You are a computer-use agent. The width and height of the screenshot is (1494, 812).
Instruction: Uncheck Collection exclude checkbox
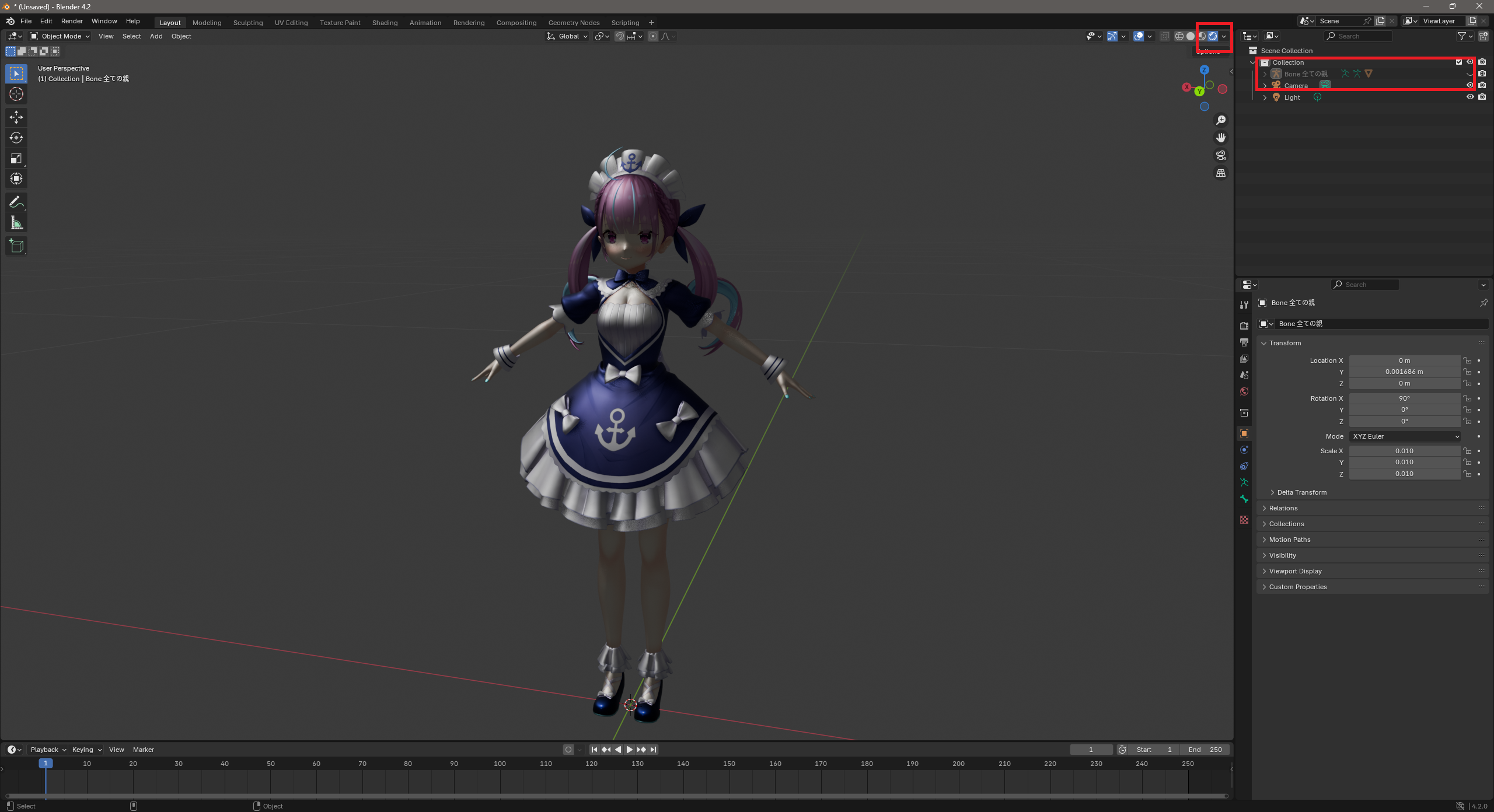tap(1459, 62)
